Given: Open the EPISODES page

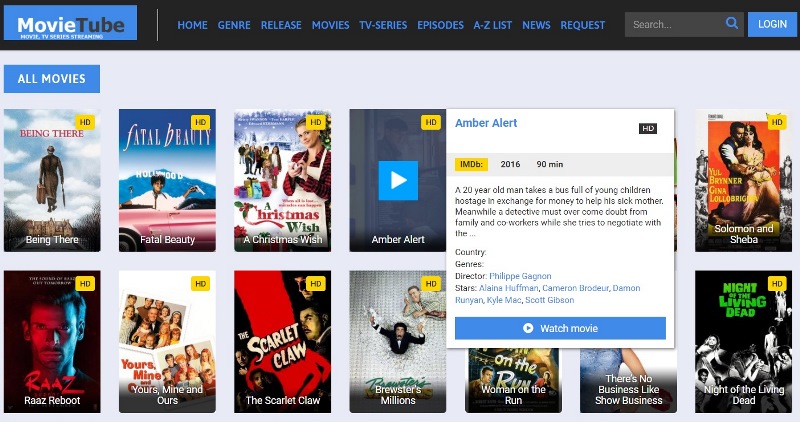Looking at the screenshot, I should point(440,25).
